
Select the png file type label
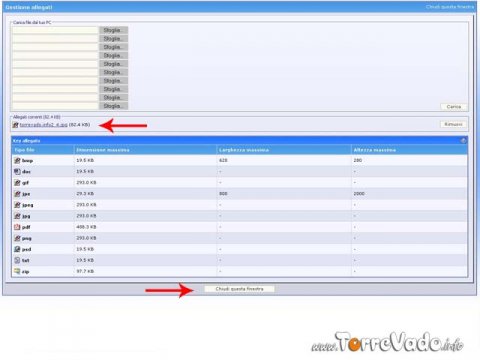coord(27,238)
